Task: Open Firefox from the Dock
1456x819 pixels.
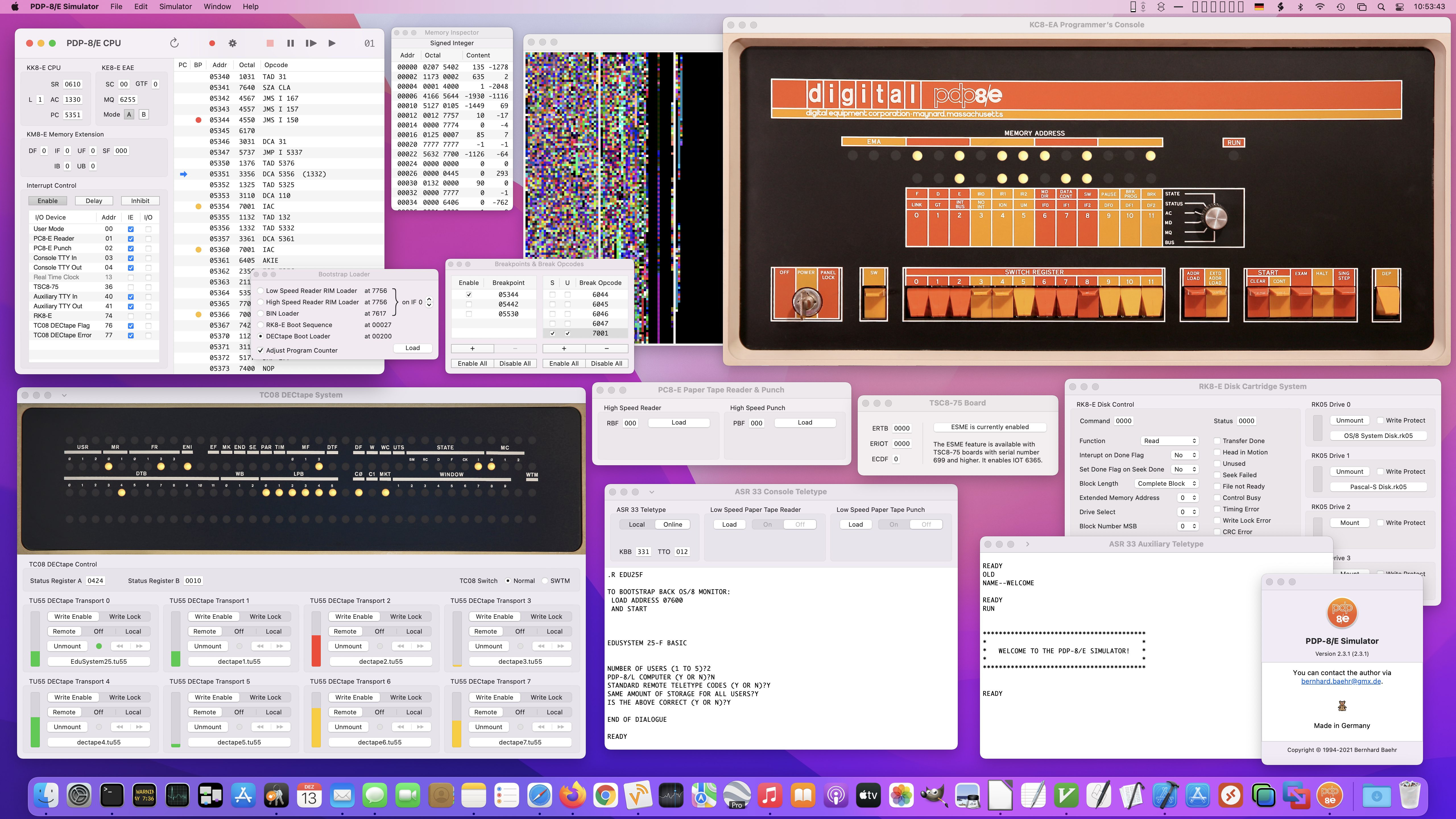Action: [572, 796]
